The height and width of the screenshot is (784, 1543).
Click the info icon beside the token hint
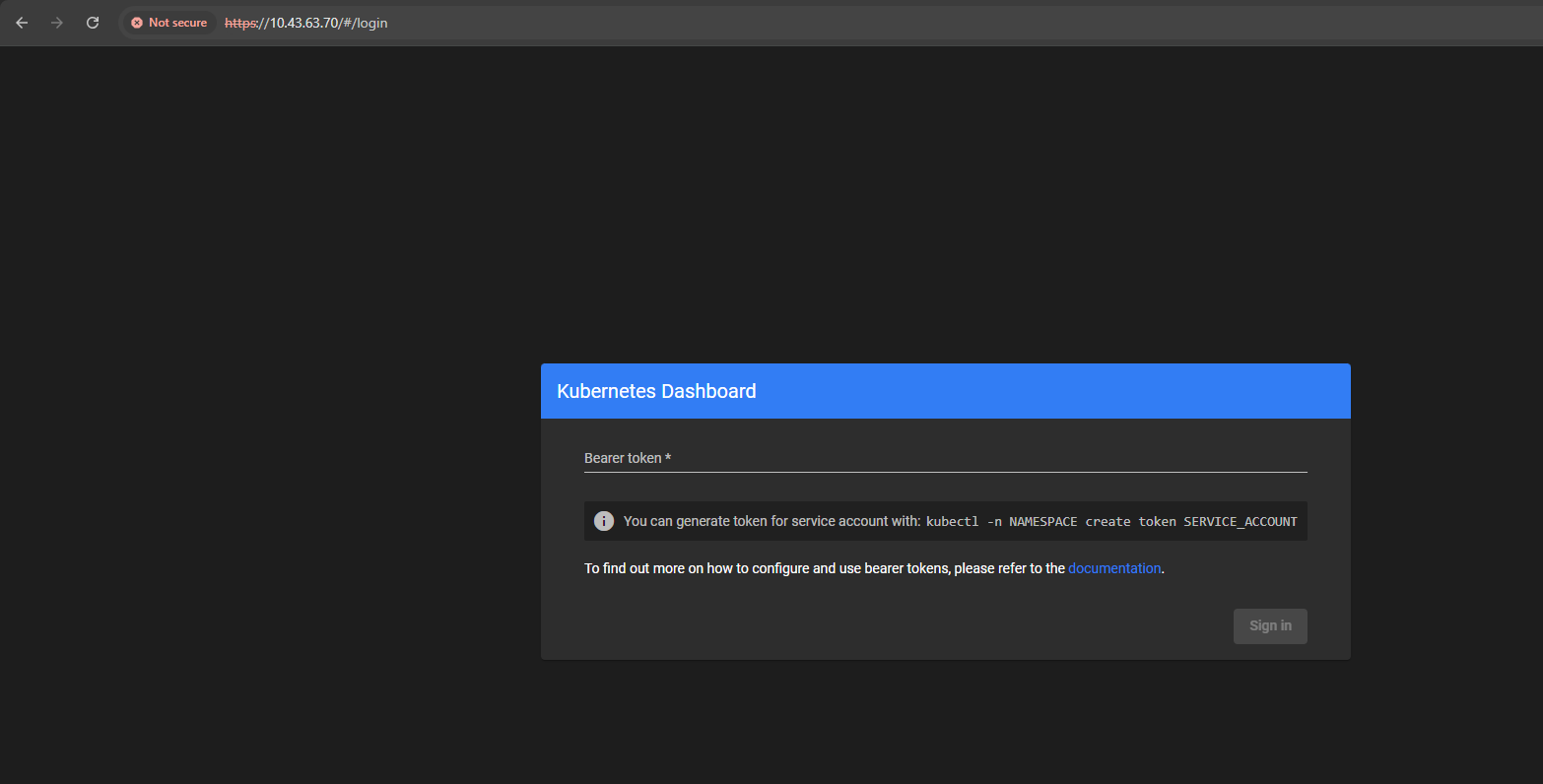coord(603,520)
